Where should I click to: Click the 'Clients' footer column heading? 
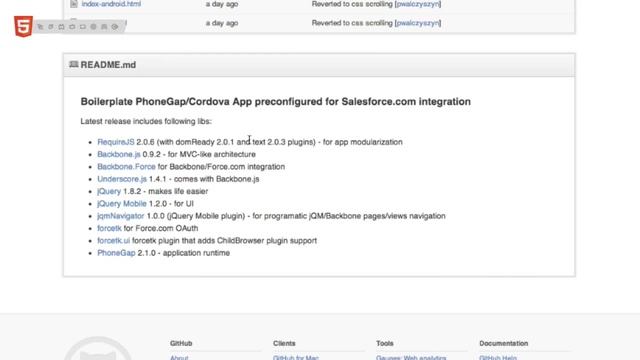pos(284,343)
